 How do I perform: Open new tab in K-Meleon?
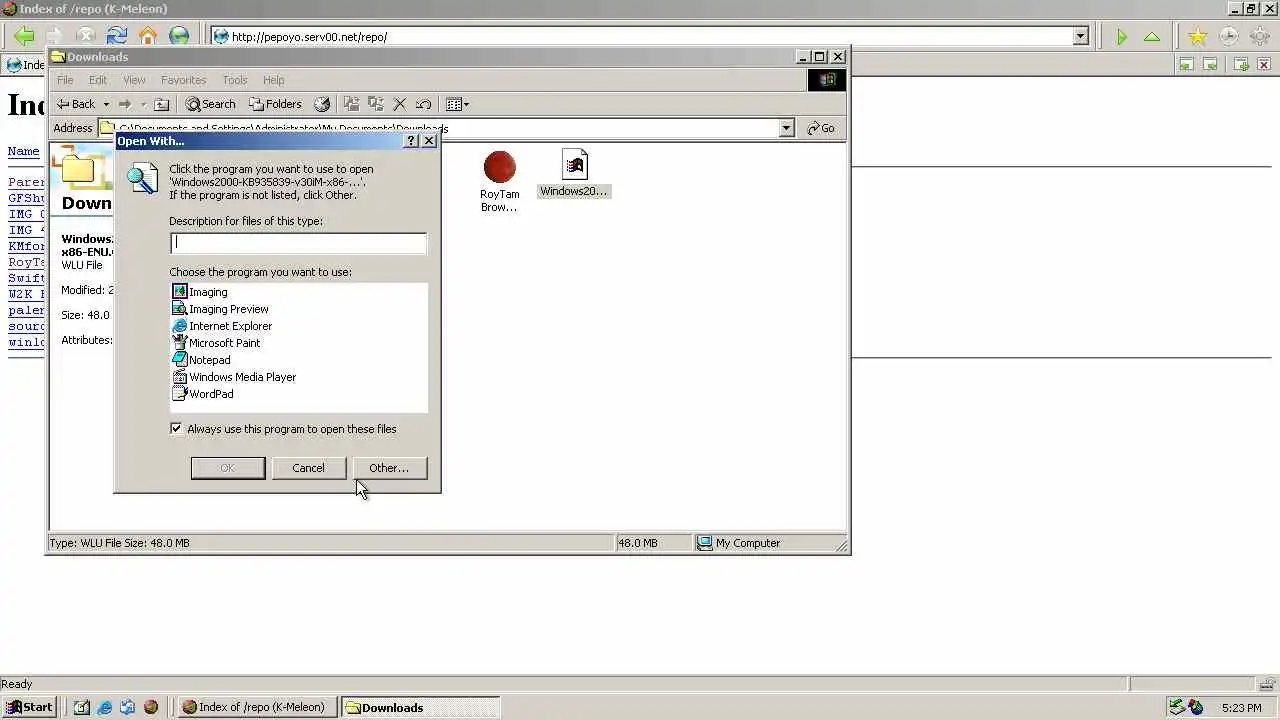pos(1241,65)
